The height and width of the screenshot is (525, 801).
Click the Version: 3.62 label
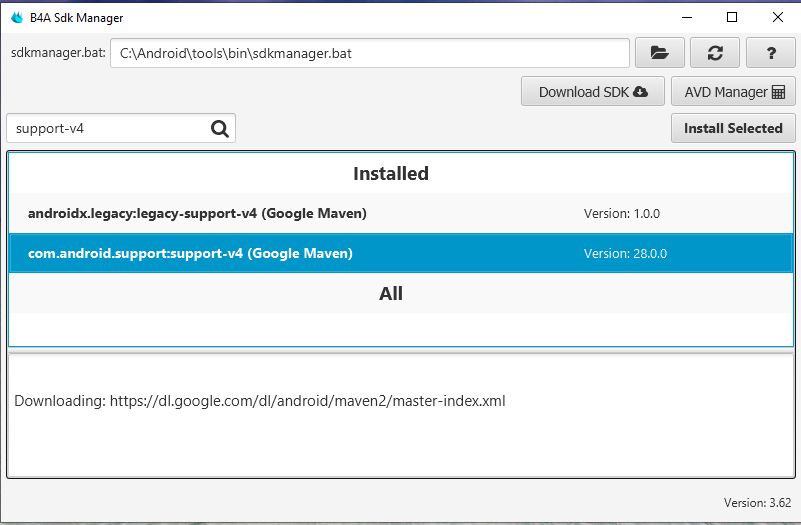(757, 502)
